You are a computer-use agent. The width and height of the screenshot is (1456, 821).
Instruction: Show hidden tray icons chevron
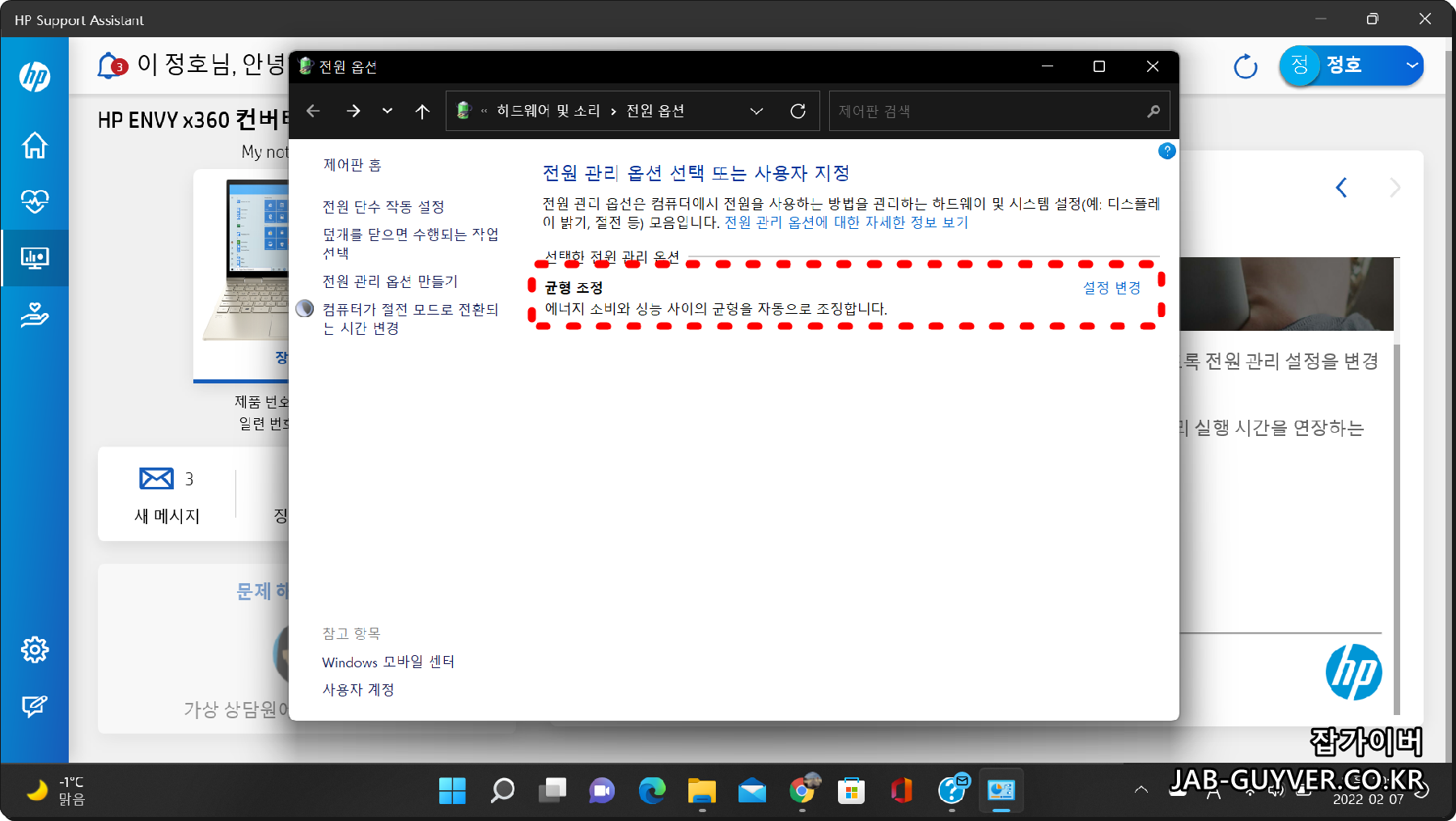click(x=1141, y=789)
